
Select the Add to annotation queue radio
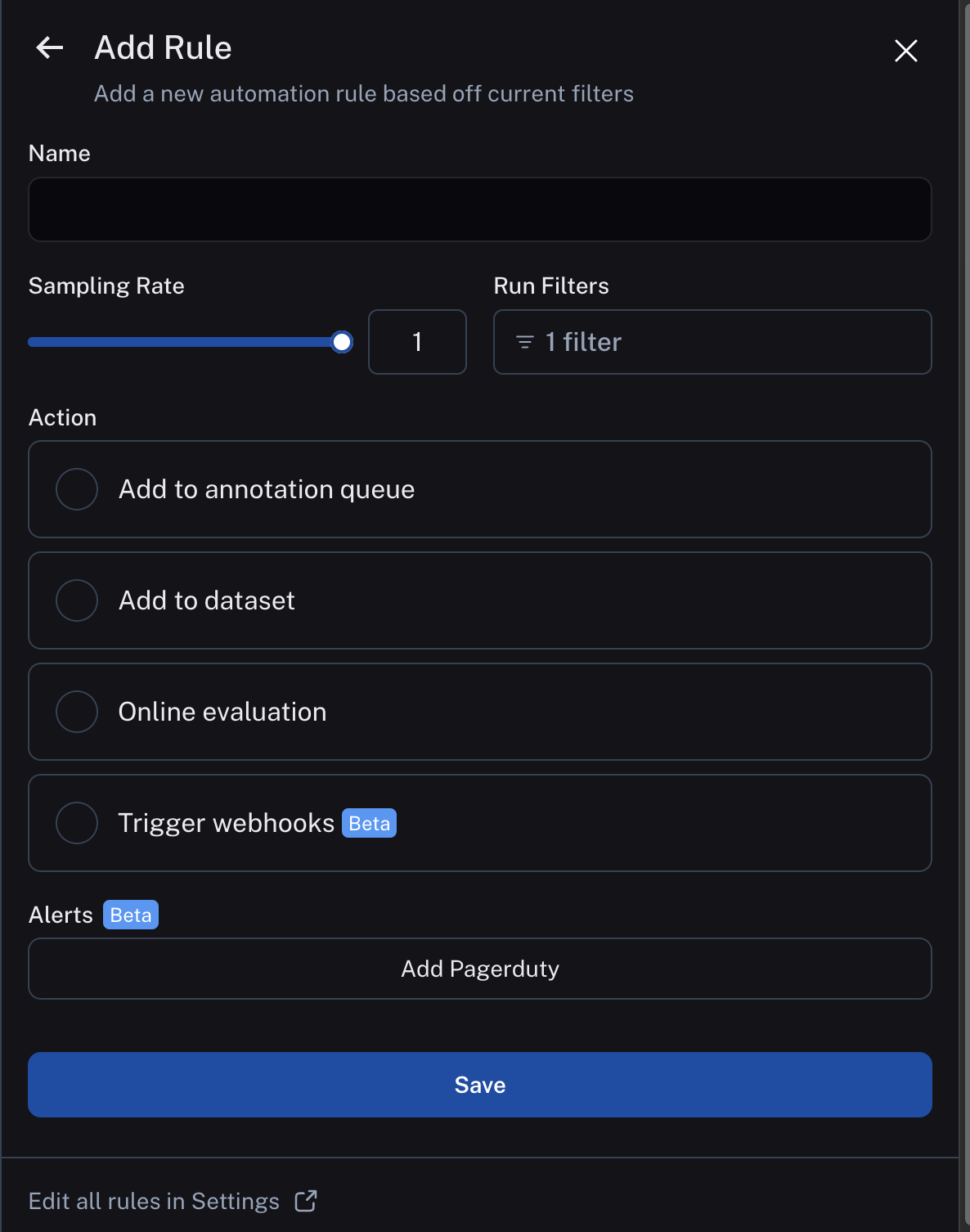77,489
